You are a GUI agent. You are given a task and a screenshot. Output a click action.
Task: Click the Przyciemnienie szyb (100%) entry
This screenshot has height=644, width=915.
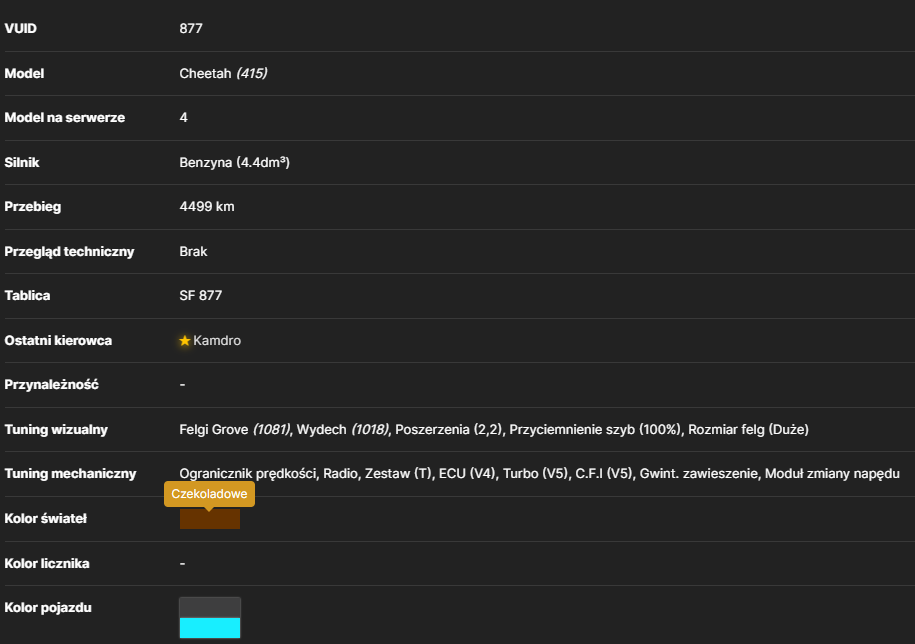595,429
